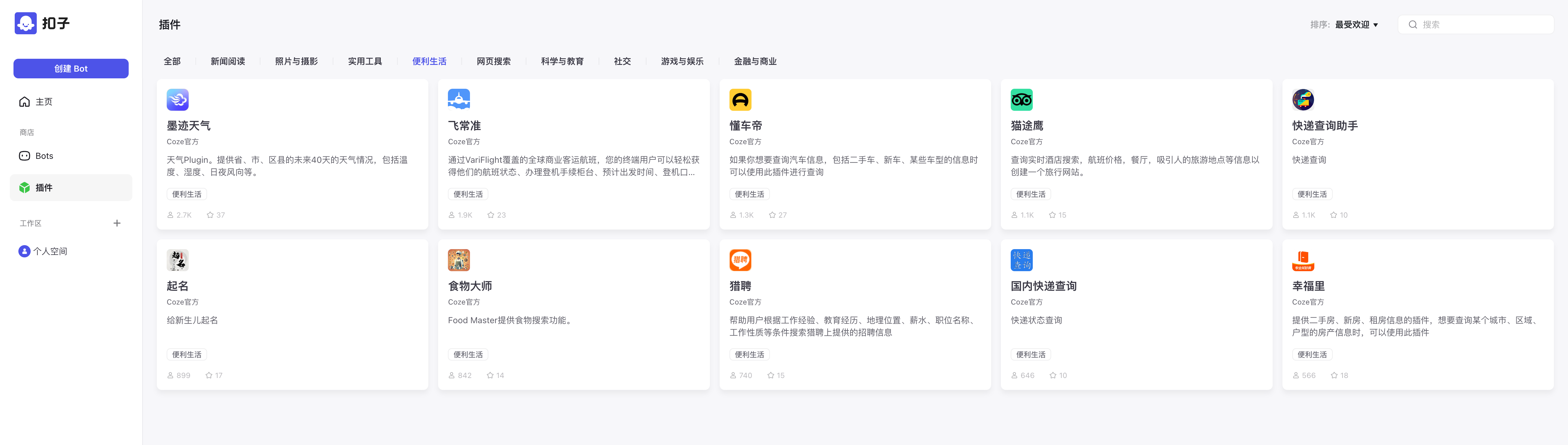Click the search magnifier icon
This screenshot has height=445, width=1568.
[x=1413, y=25]
